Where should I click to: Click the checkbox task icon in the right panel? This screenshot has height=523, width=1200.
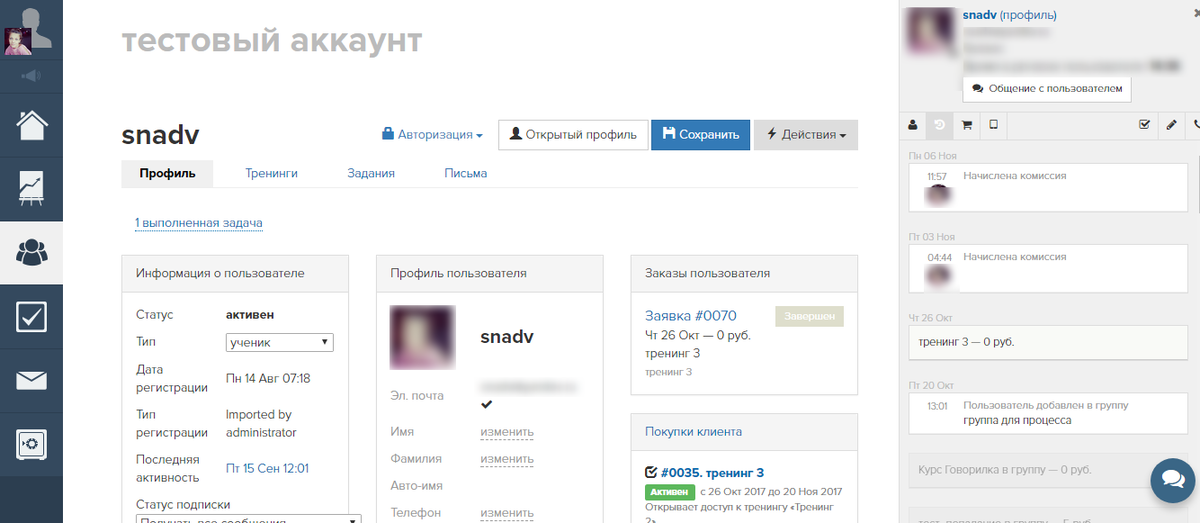[x=1145, y=125]
